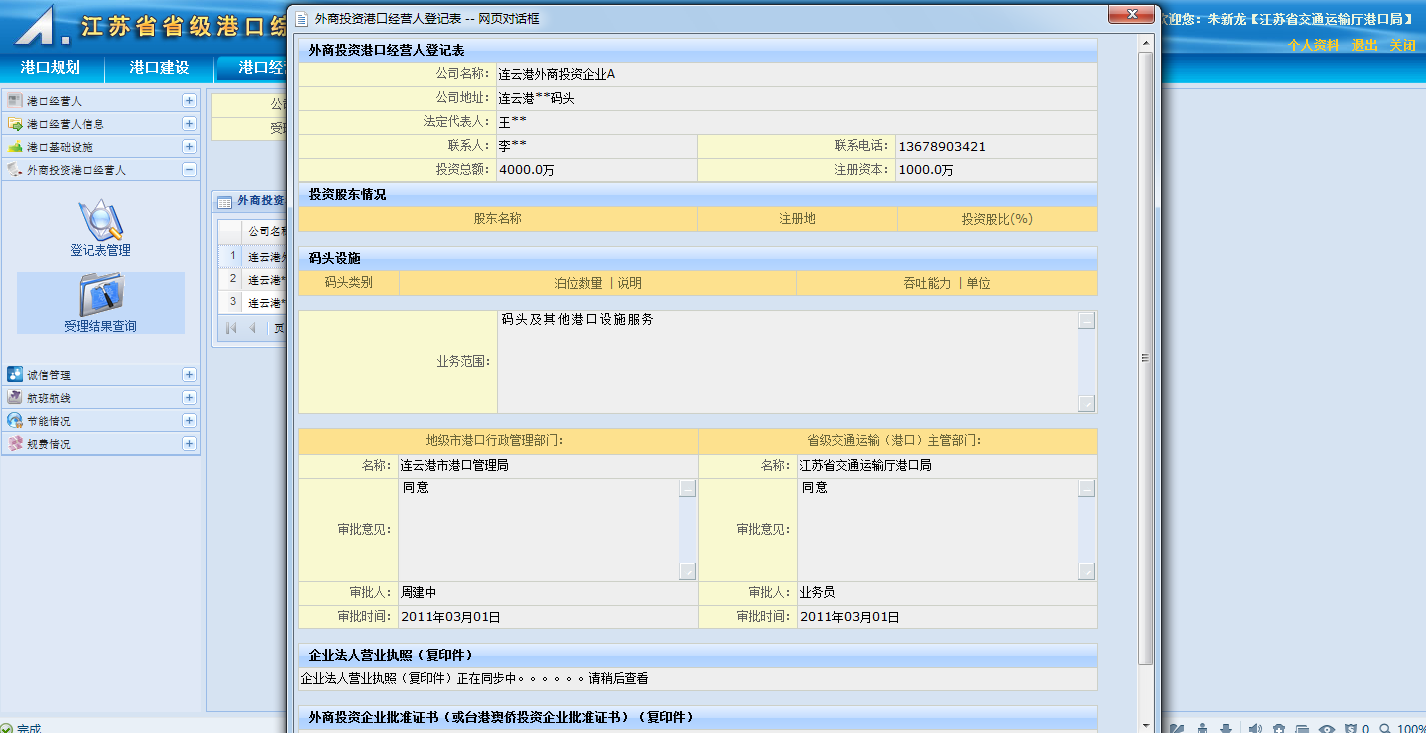This screenshot has height=733, width=1426.
Task: Expand the 港口经营人 section with plus button
Action: 189,101
